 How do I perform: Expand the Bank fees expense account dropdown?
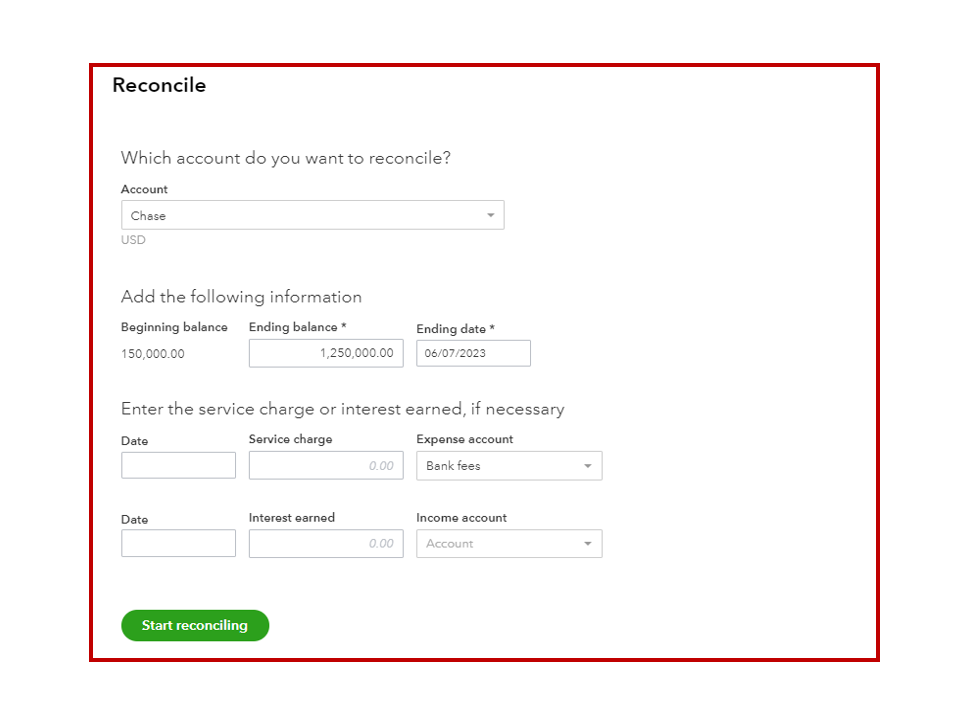click(x=508, y=466)
